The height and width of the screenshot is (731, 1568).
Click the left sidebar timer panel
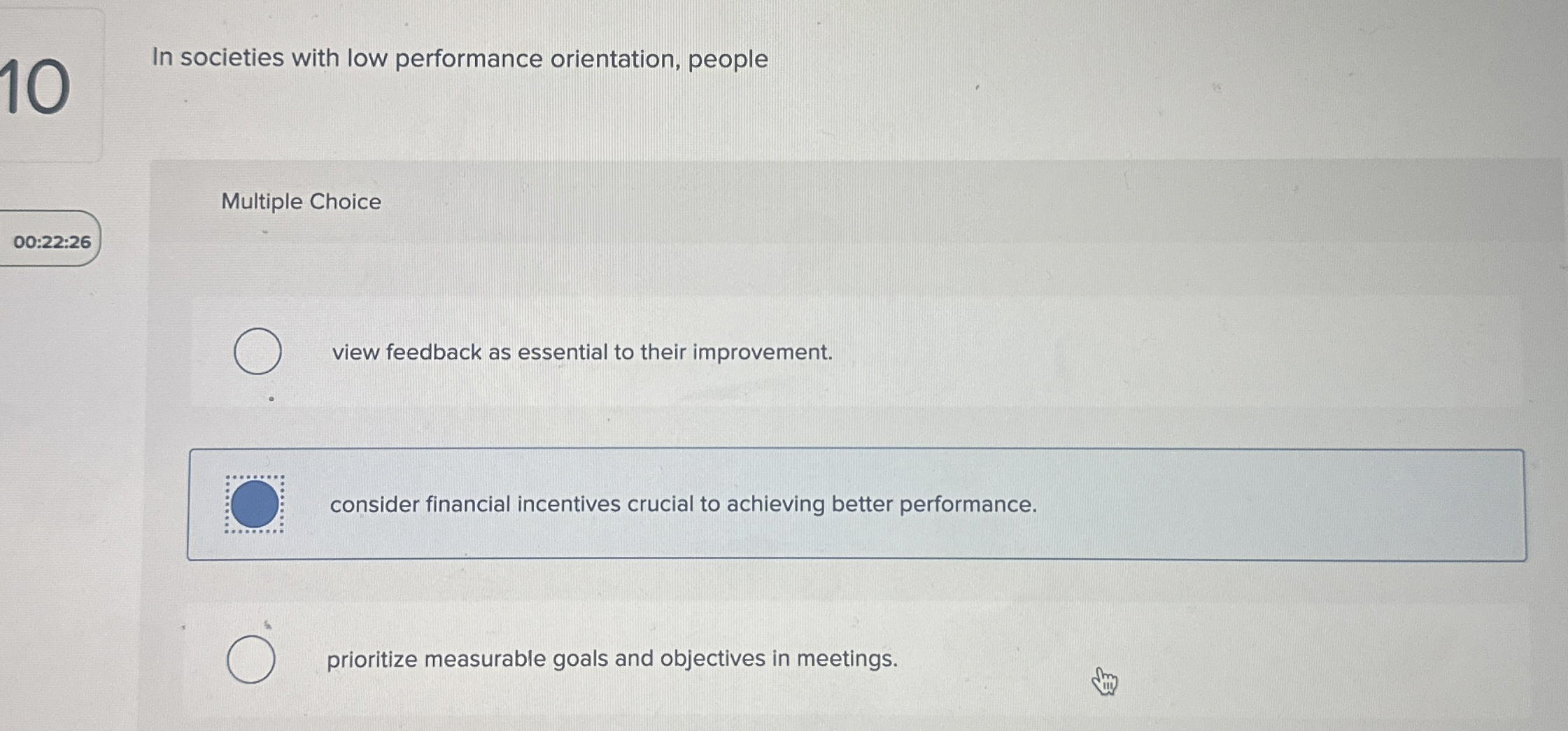(x=49, y=241)
